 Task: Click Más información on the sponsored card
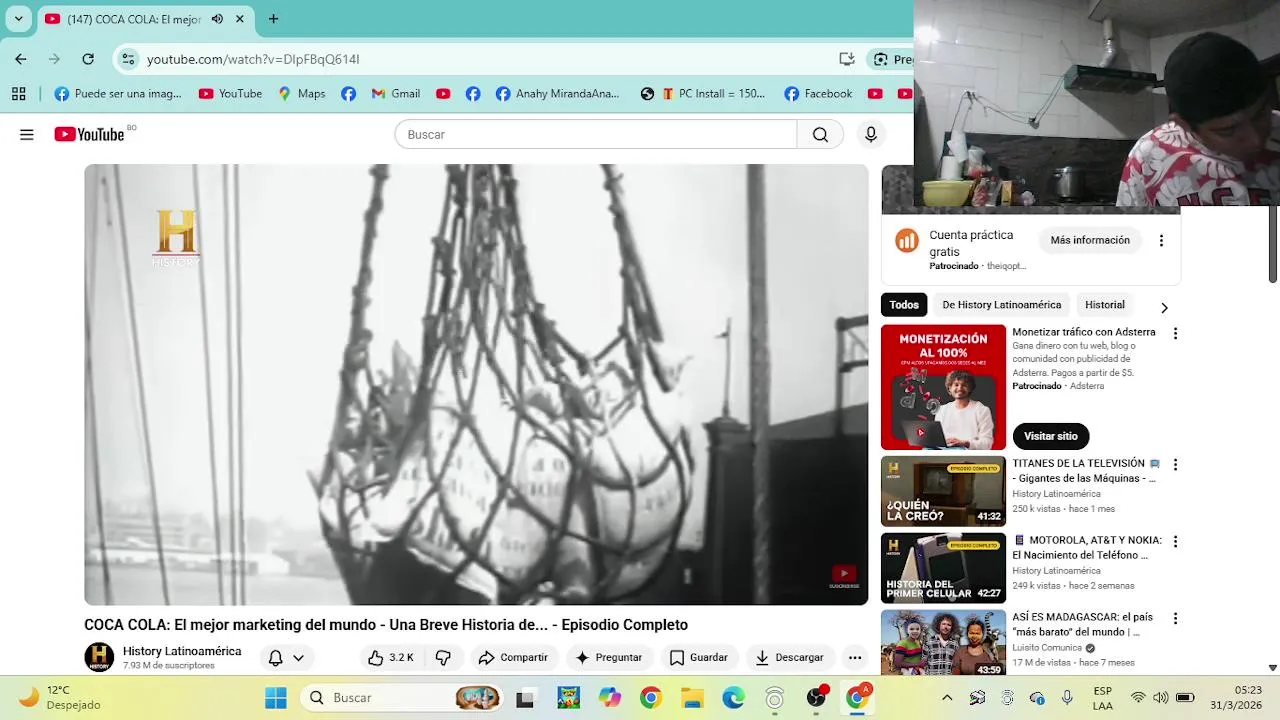tap(1090, 240)
